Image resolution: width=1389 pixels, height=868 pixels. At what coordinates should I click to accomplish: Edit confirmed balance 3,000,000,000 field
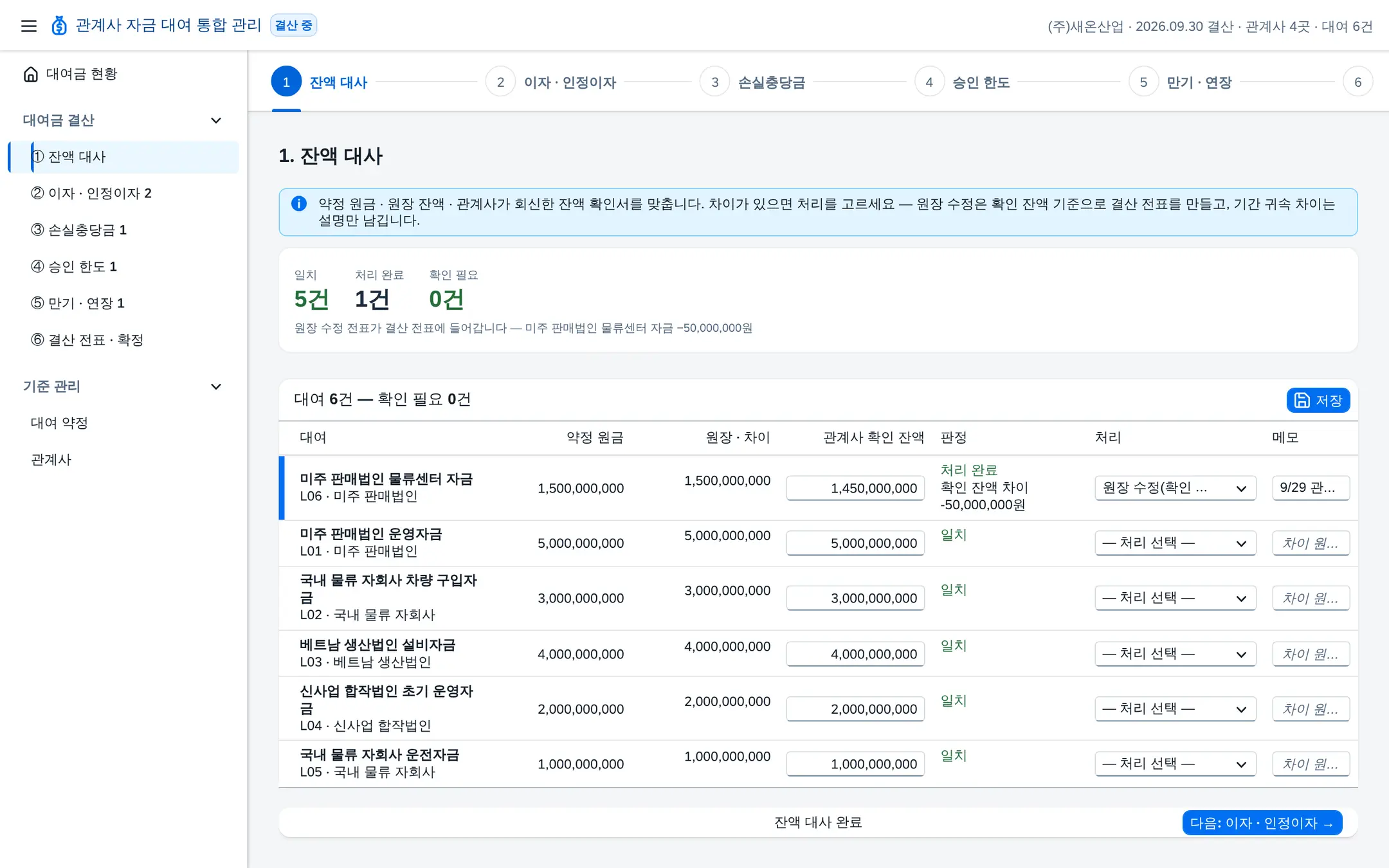(x=855, y=598)
